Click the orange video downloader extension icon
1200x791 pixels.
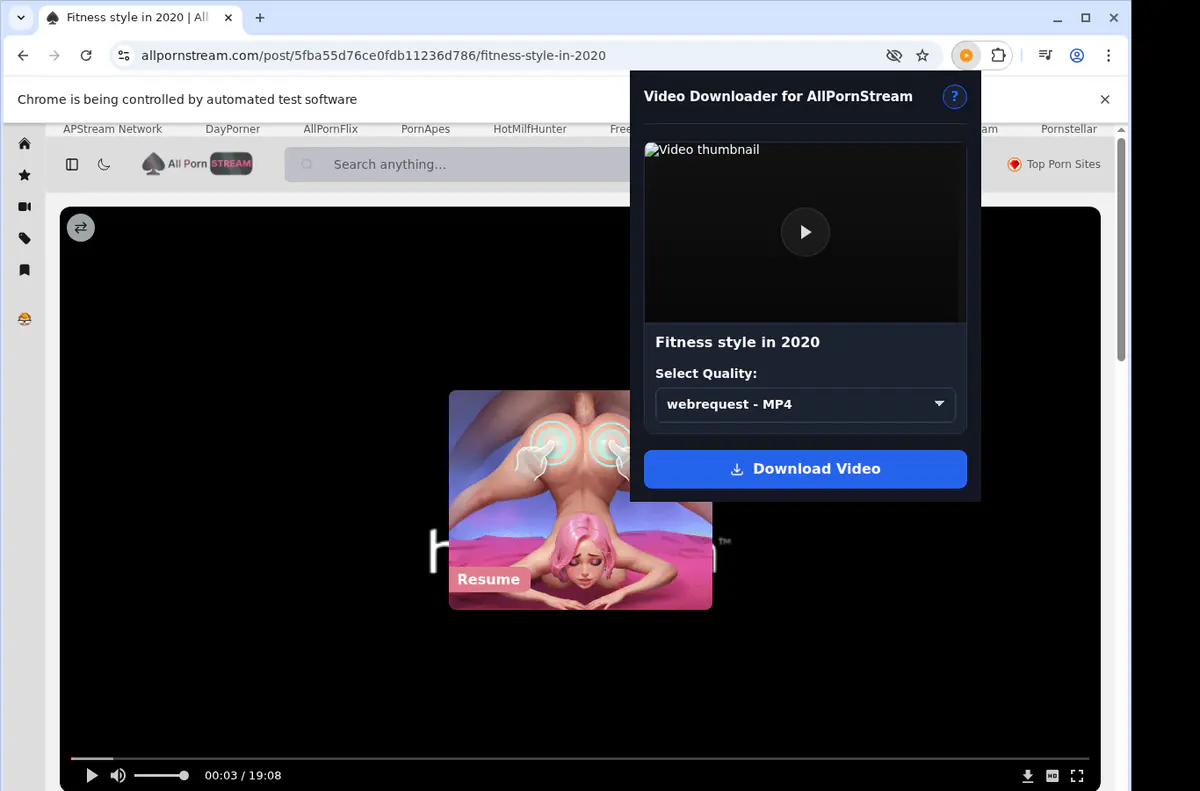click(966, 56)
